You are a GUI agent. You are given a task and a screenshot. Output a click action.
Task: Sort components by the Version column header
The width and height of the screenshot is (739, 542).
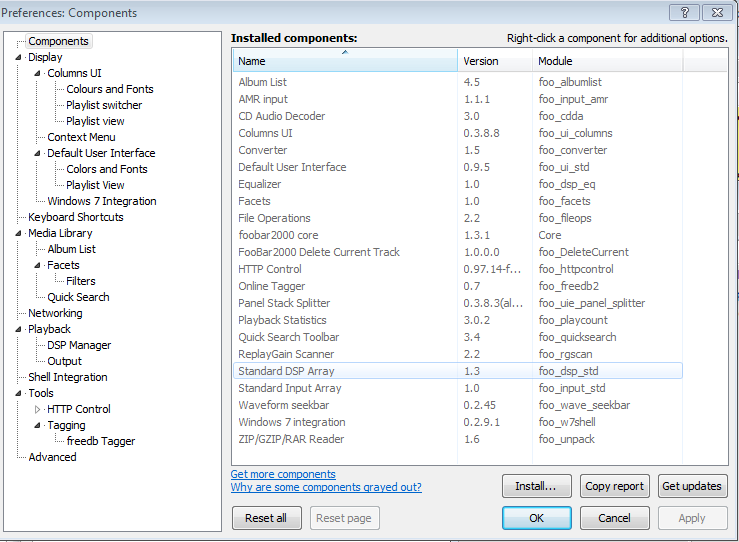click(x=495, y=61)
